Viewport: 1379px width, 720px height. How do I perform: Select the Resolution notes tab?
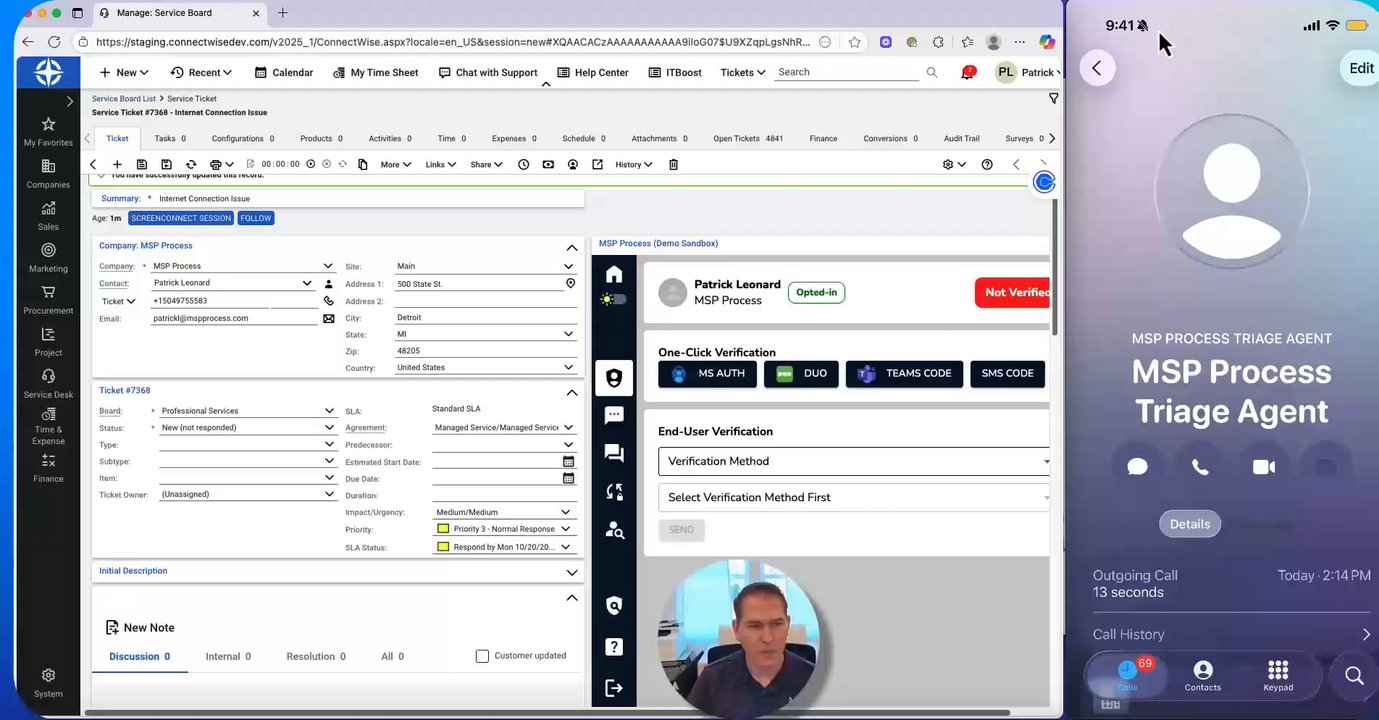click(x=316, y=656)
